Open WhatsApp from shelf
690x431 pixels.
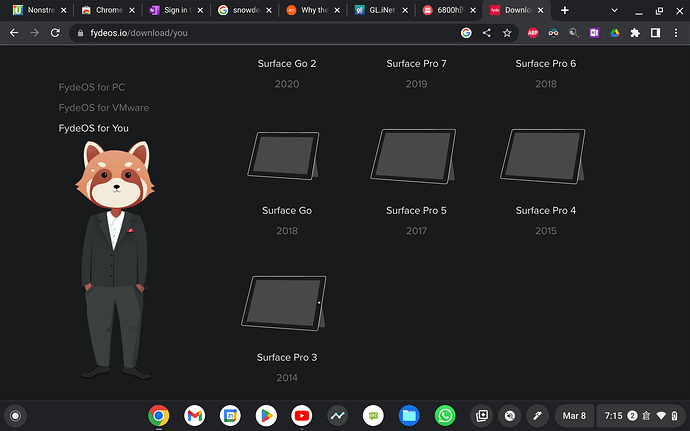(x=445, y=416)
